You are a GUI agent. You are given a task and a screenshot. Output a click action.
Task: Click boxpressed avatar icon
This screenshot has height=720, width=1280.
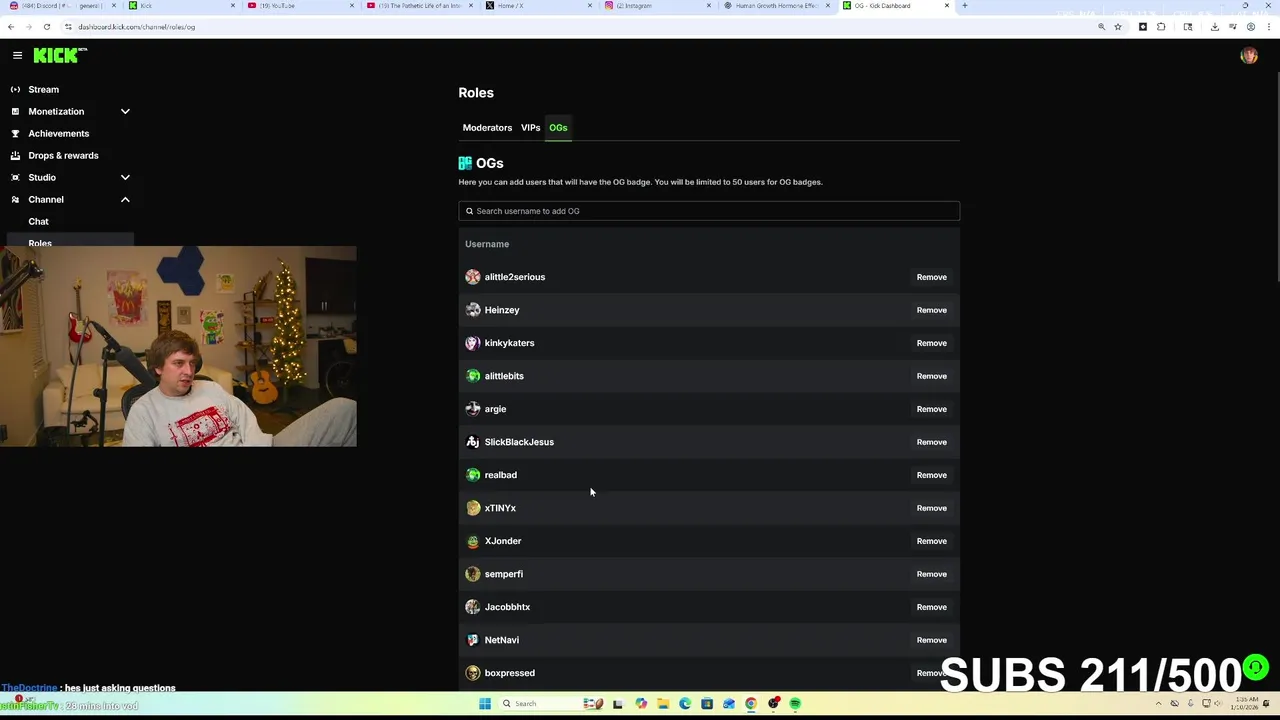pyautogui.click(x=473, y=673)
